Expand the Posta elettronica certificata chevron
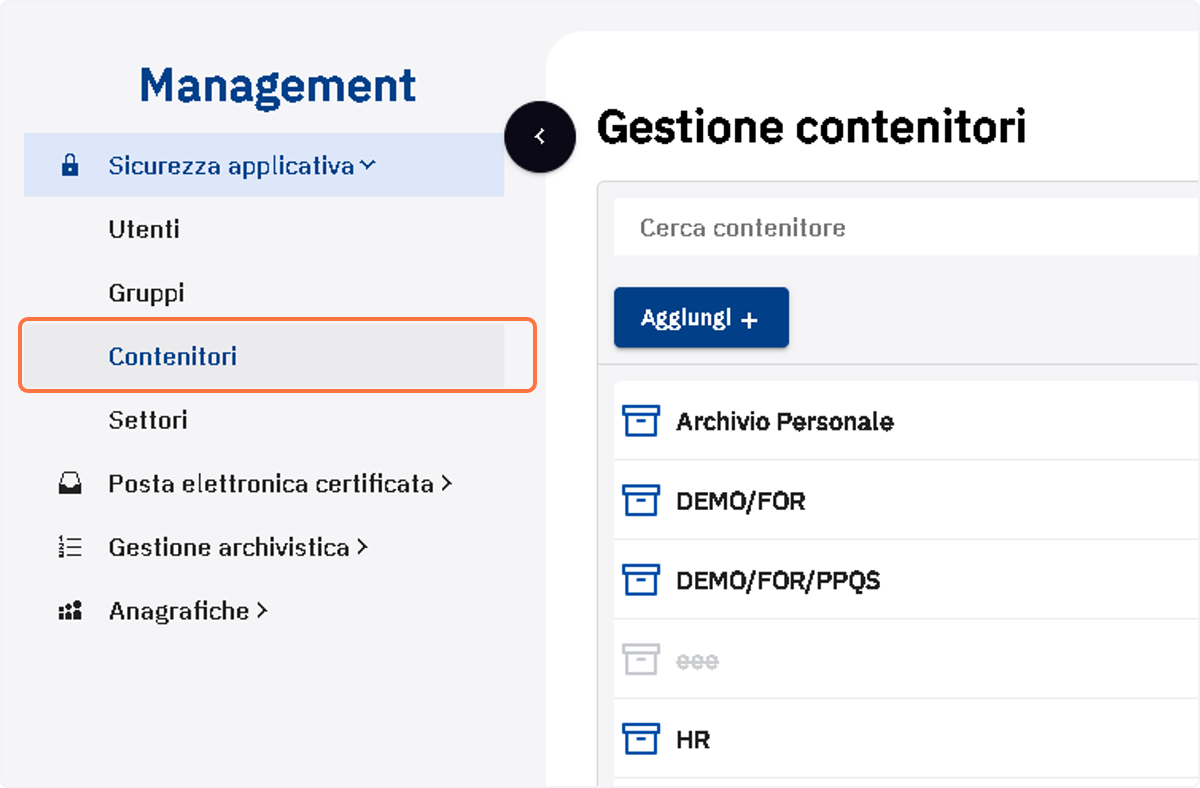1200x788 pixels. click(x=446, y=484)
